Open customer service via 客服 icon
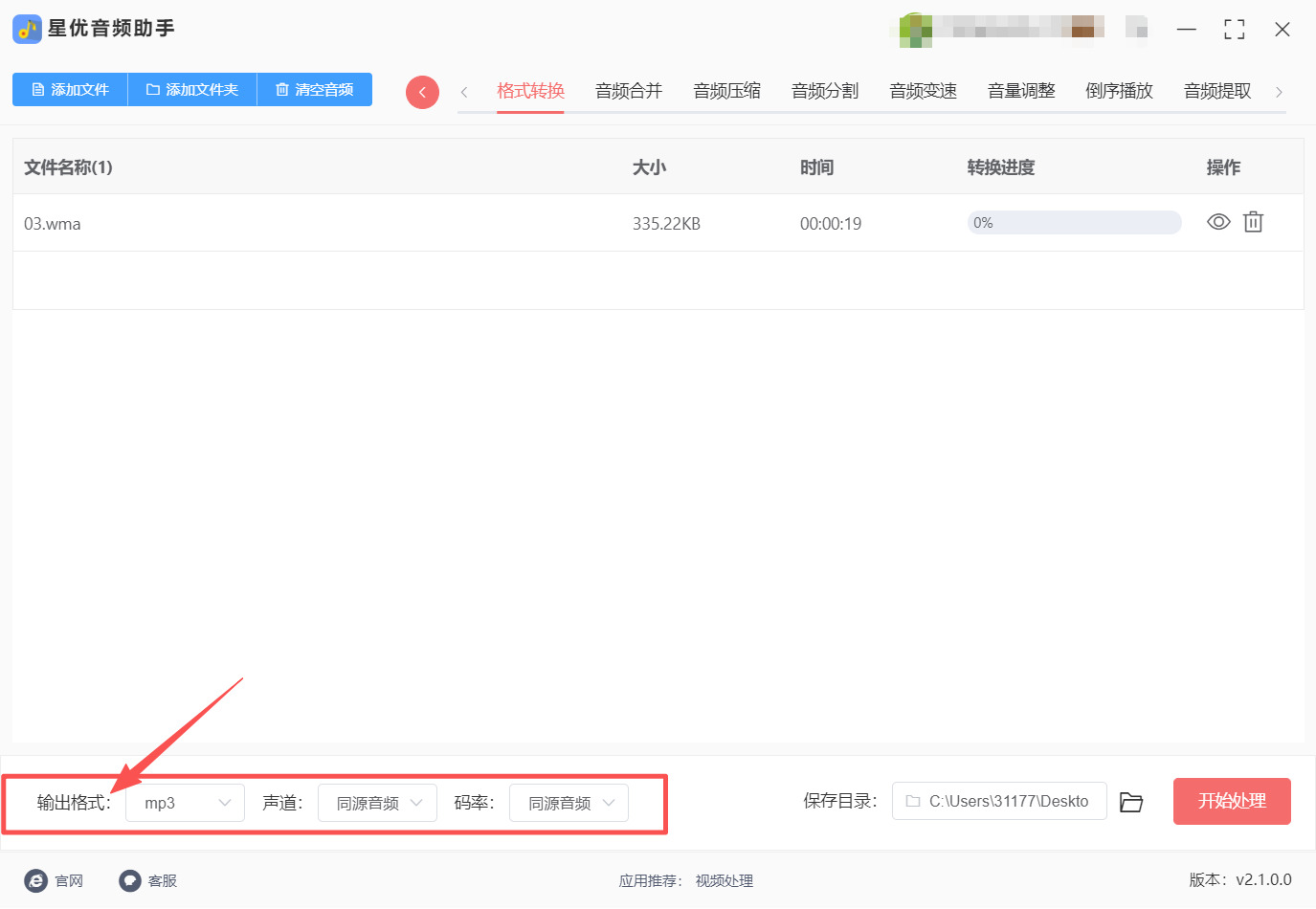The image size is (1316, 909). (129, 880)
